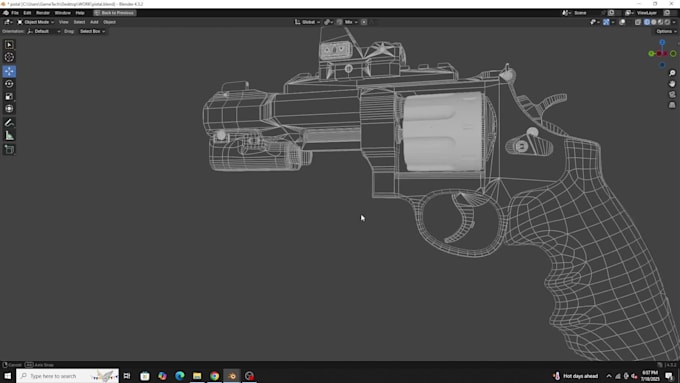Viewport: 680px width, 383px height.
Task: Select the Select Box tool in left toolbar
Action: [9, 45]
